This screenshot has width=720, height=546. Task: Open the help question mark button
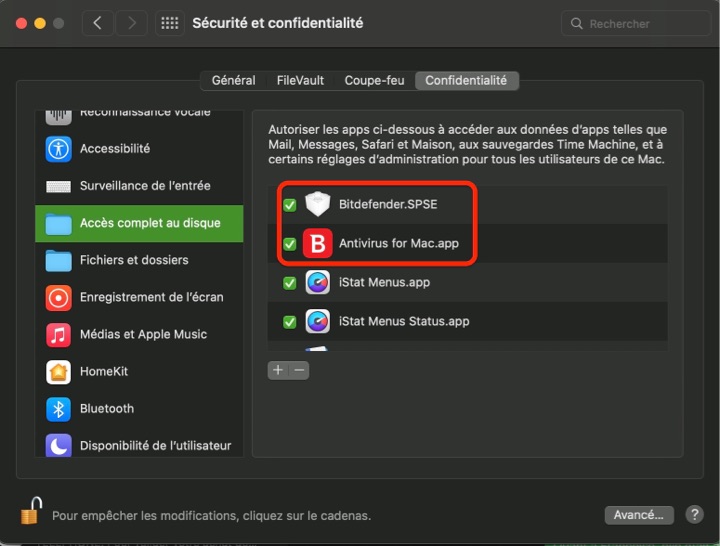(x=694, y=515)
